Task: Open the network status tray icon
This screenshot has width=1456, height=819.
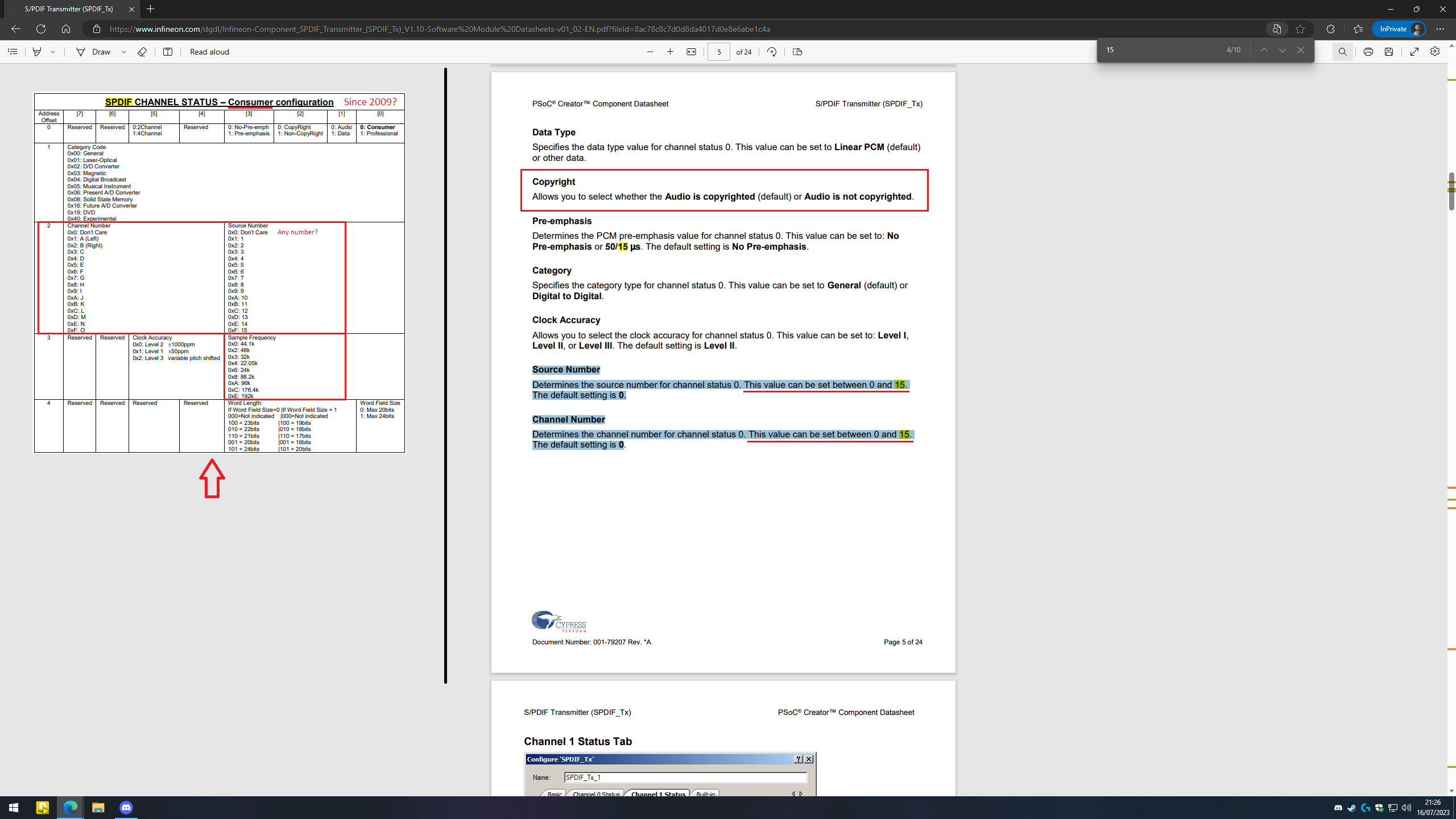Action: point(1392,808)
